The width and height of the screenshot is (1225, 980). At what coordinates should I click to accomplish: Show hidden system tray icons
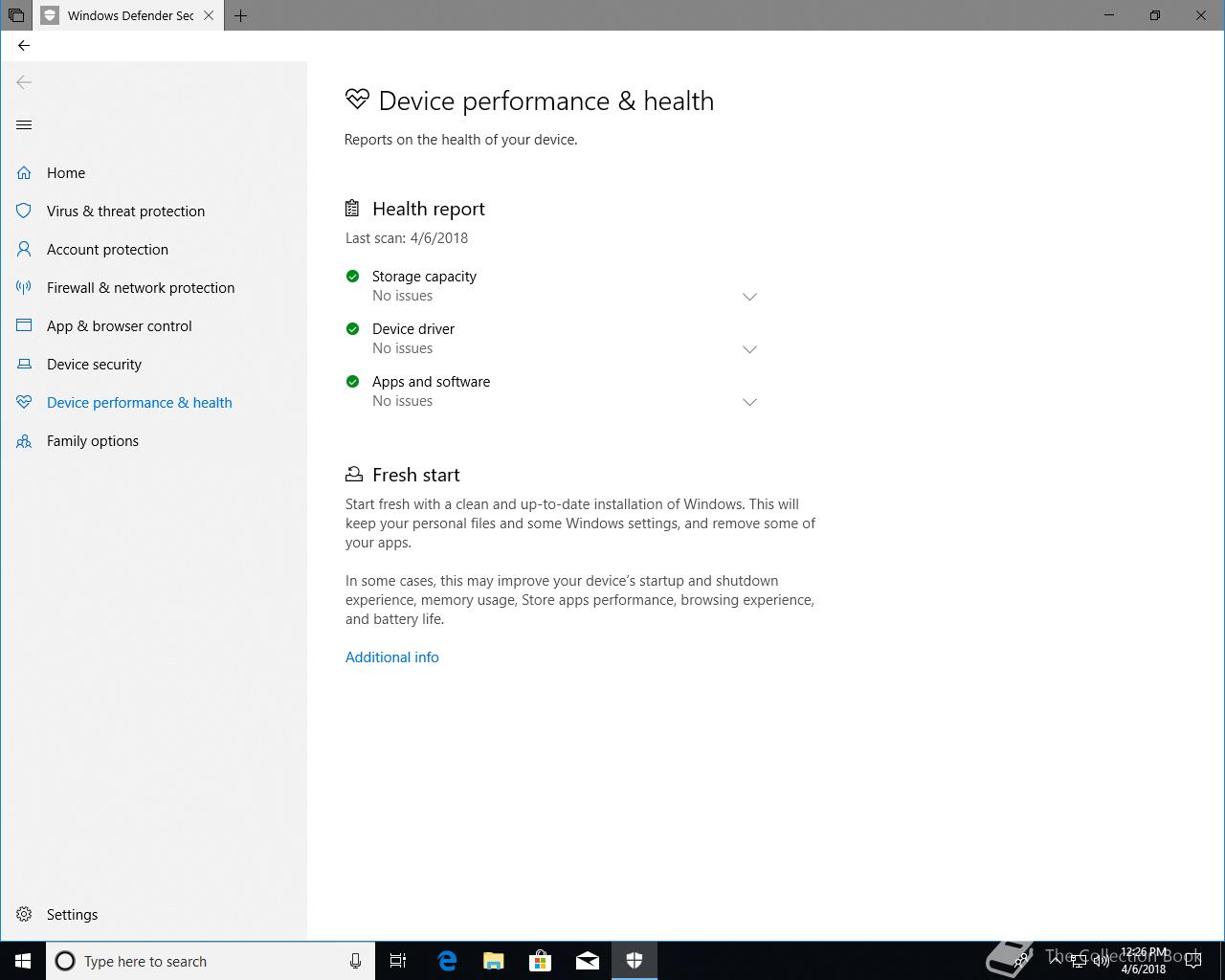[x=1056, y=961]
